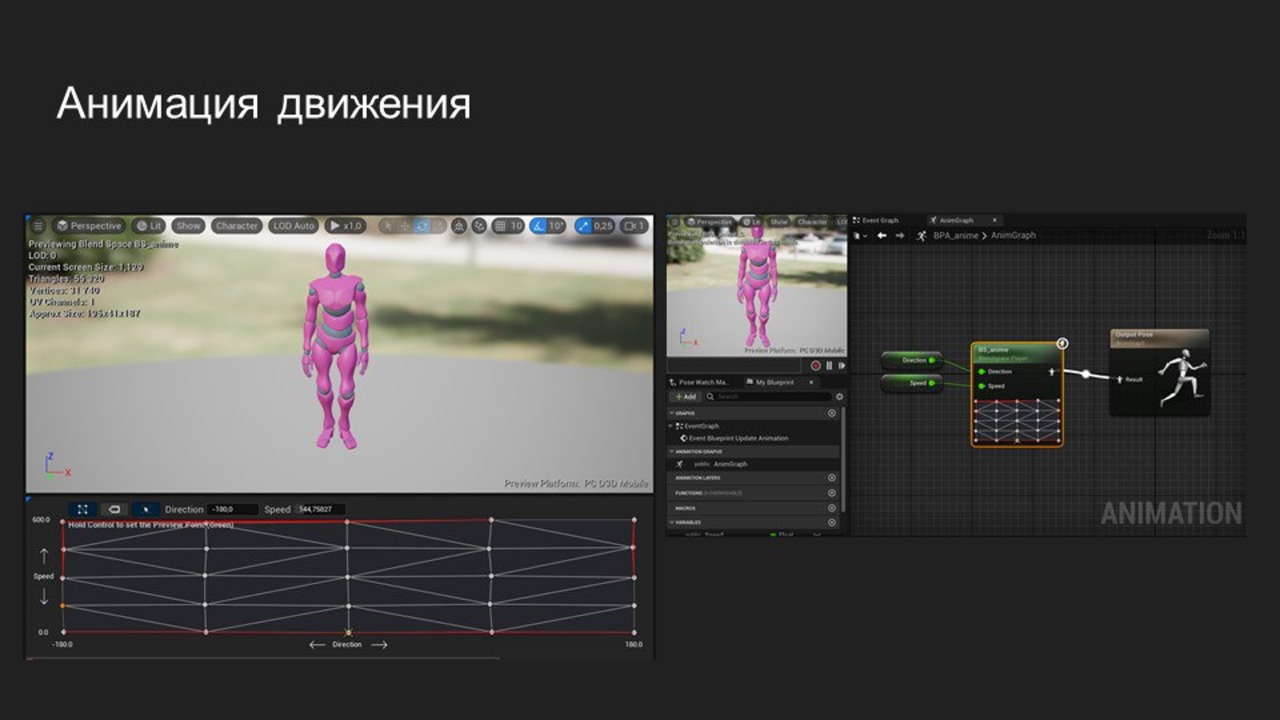The height and width of the screenshot is (720, 1280).
Task: Open the Pose Watch Manager tab
Action: click(704, 382)
